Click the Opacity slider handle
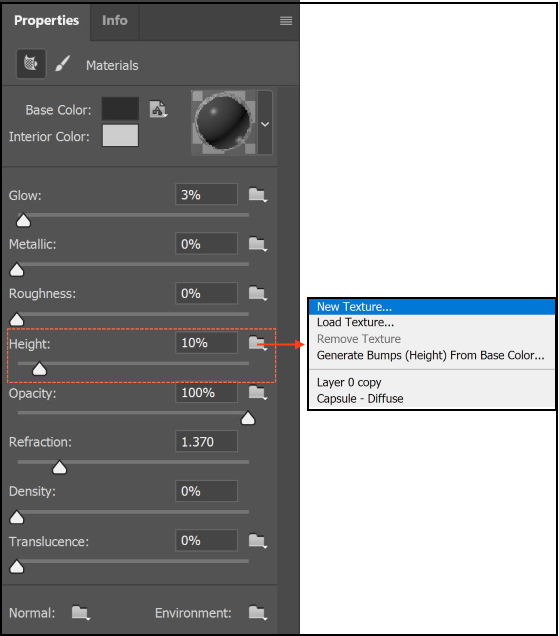 248,418
